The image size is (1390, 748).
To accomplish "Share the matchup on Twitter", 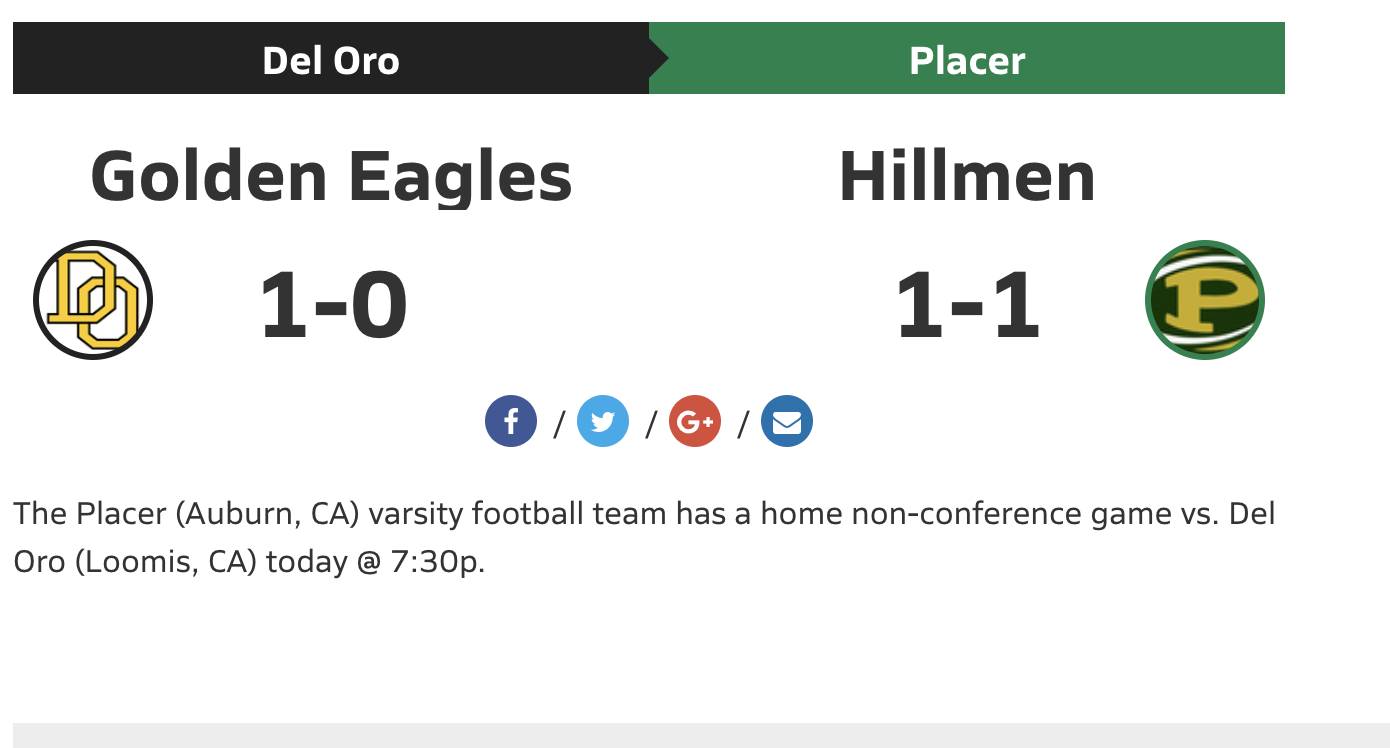I will pyautogui.click(x=603, y=420).
